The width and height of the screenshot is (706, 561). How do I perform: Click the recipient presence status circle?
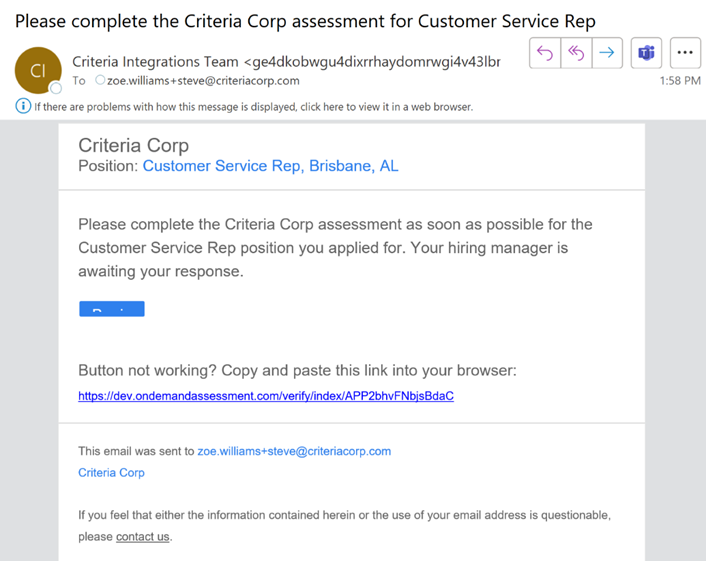click(x=100, y=81)
